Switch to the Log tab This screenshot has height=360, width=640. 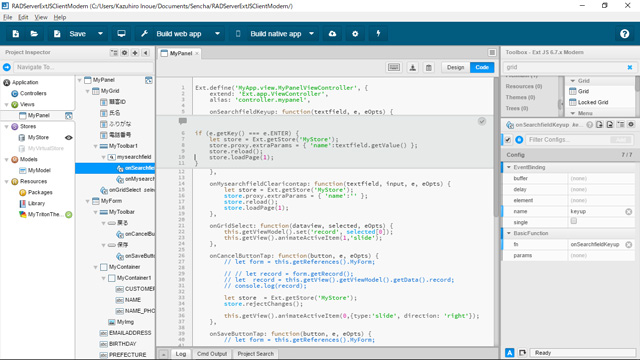click(181, 354)
